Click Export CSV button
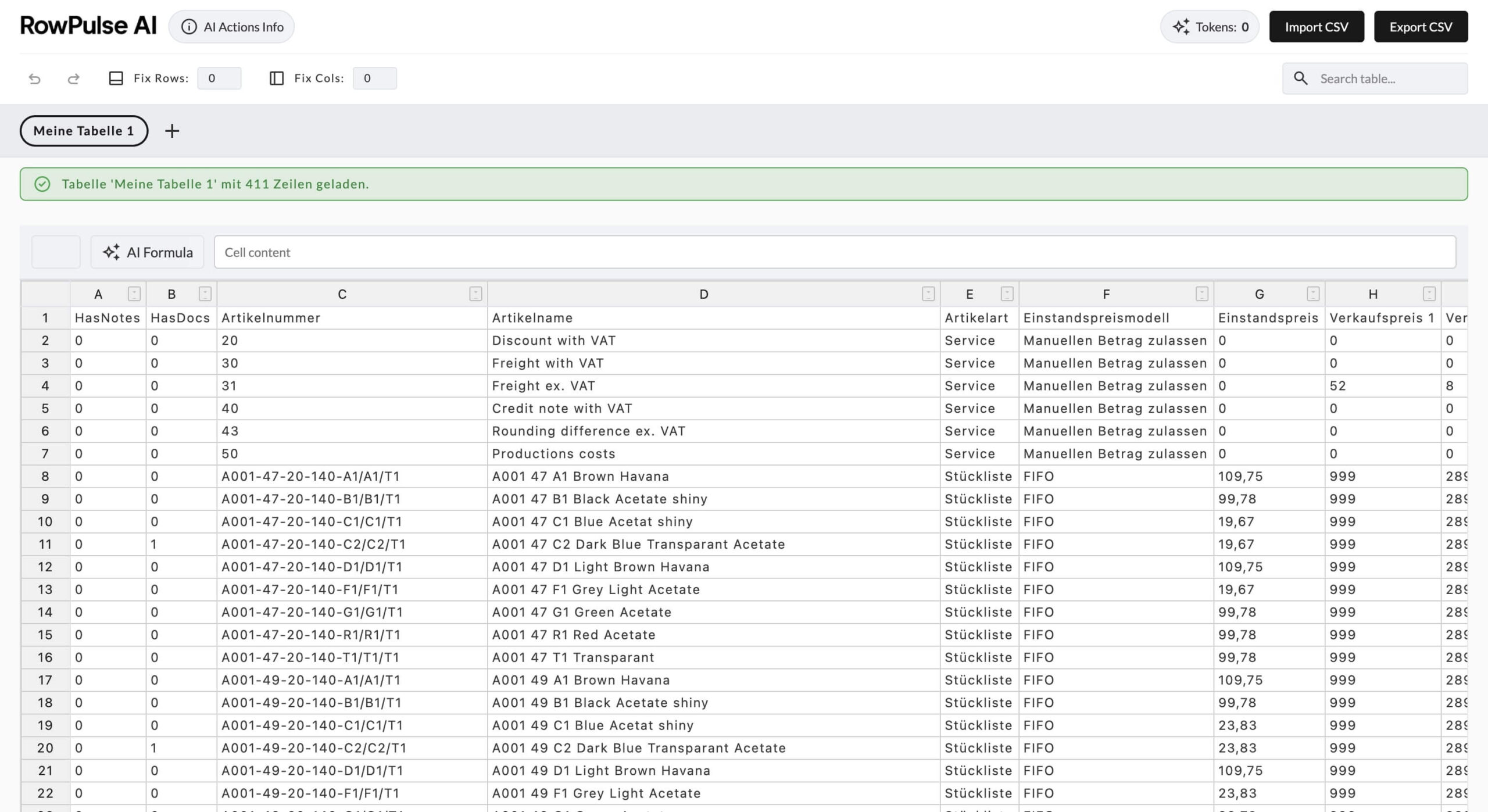Viewport: 1488px width, 812px height. click(x=1421, y=27)
